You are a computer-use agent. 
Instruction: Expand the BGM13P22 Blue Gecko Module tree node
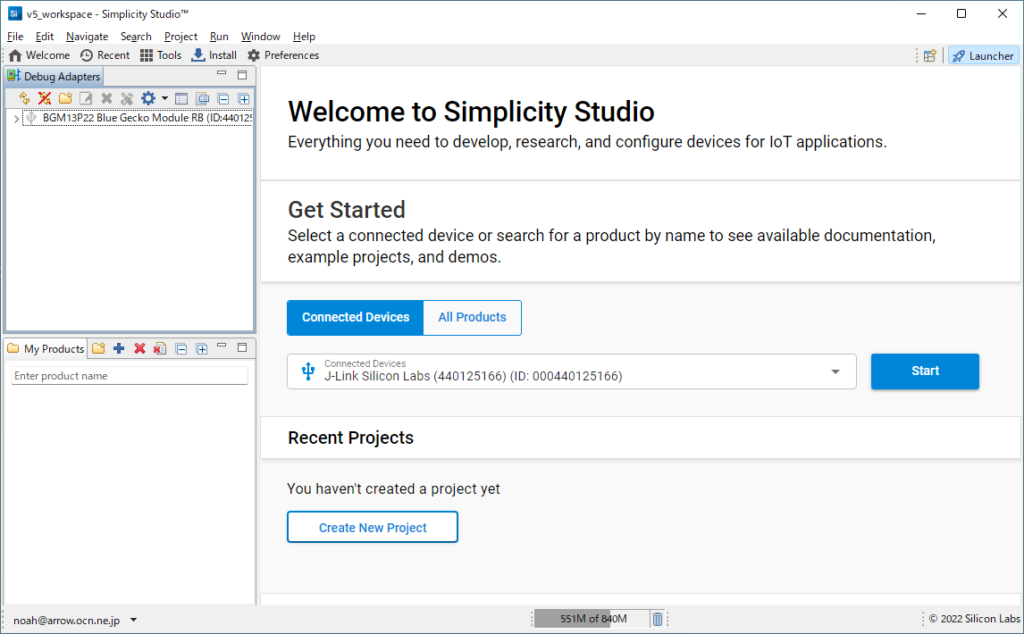pyautogui.click(x=16, y=118)
